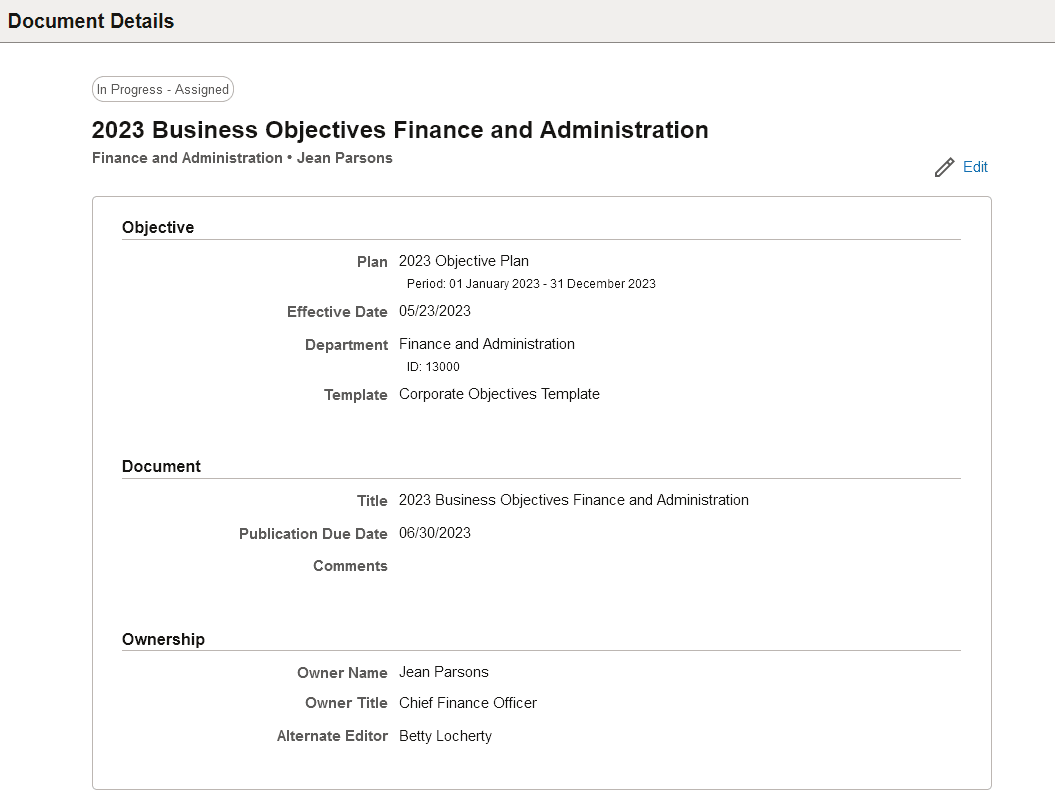Click the Effective Date value 05/23/2023
Screen dimensions: 1055x799
pyautogui.click(x=434, y=311)
